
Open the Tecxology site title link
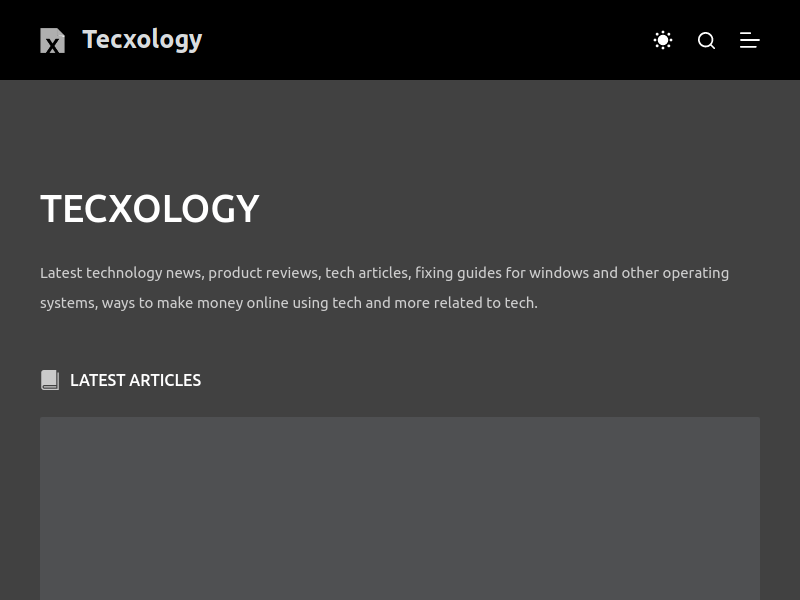142,40
